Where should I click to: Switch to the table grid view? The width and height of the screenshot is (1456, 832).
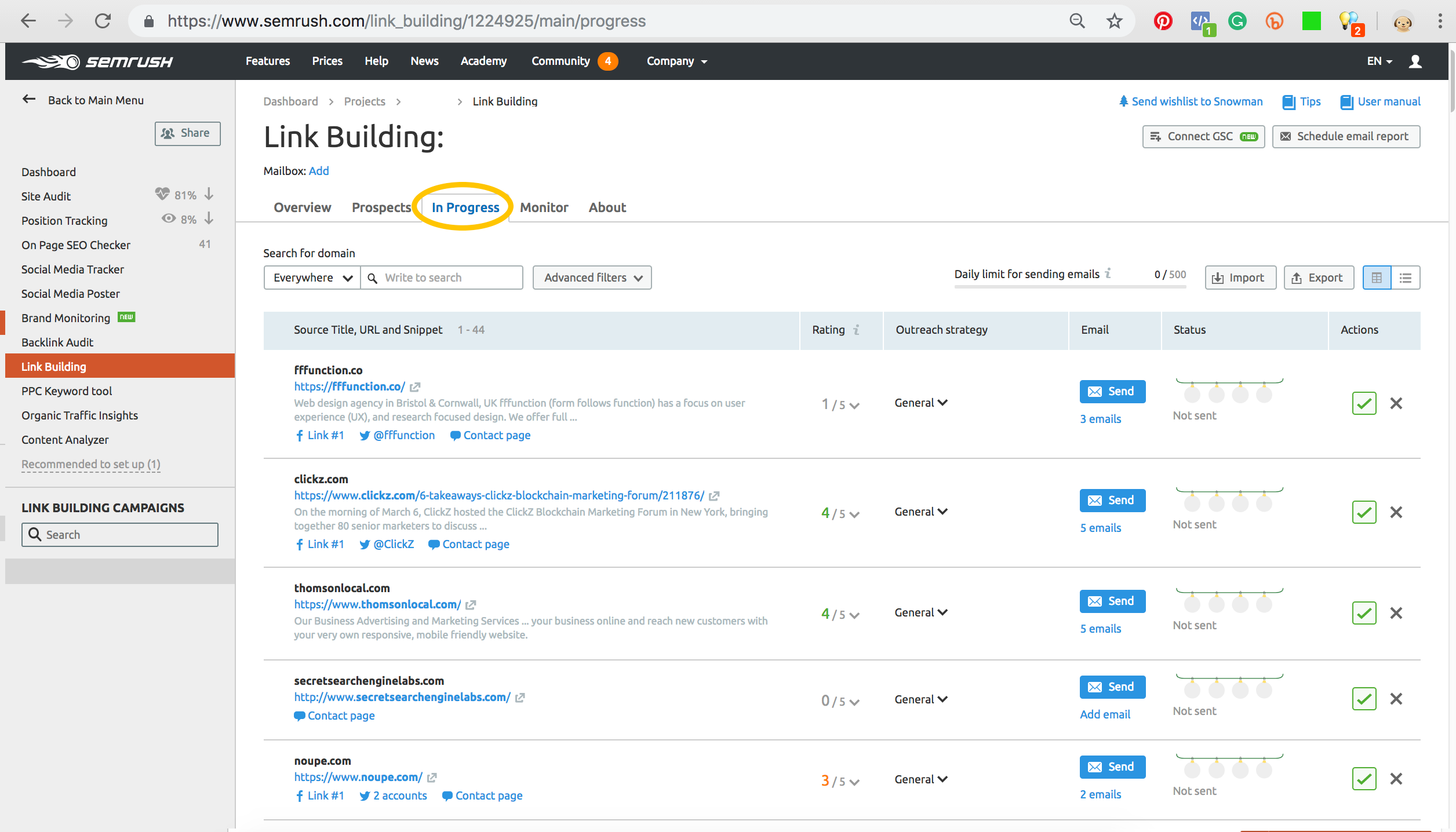click(1377, 278)
